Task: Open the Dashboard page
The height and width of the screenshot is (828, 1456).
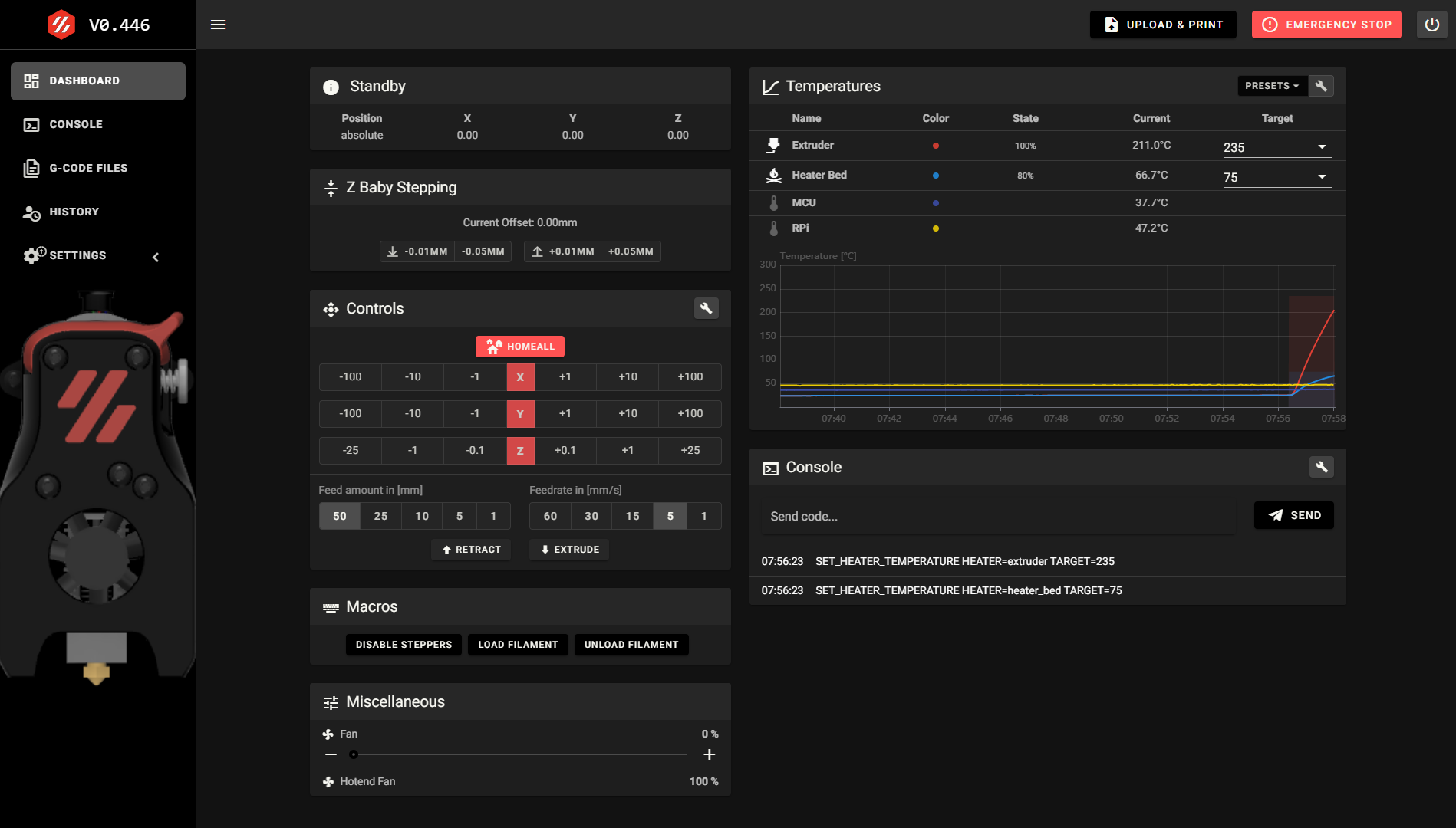Action: (x=98, y=80)
